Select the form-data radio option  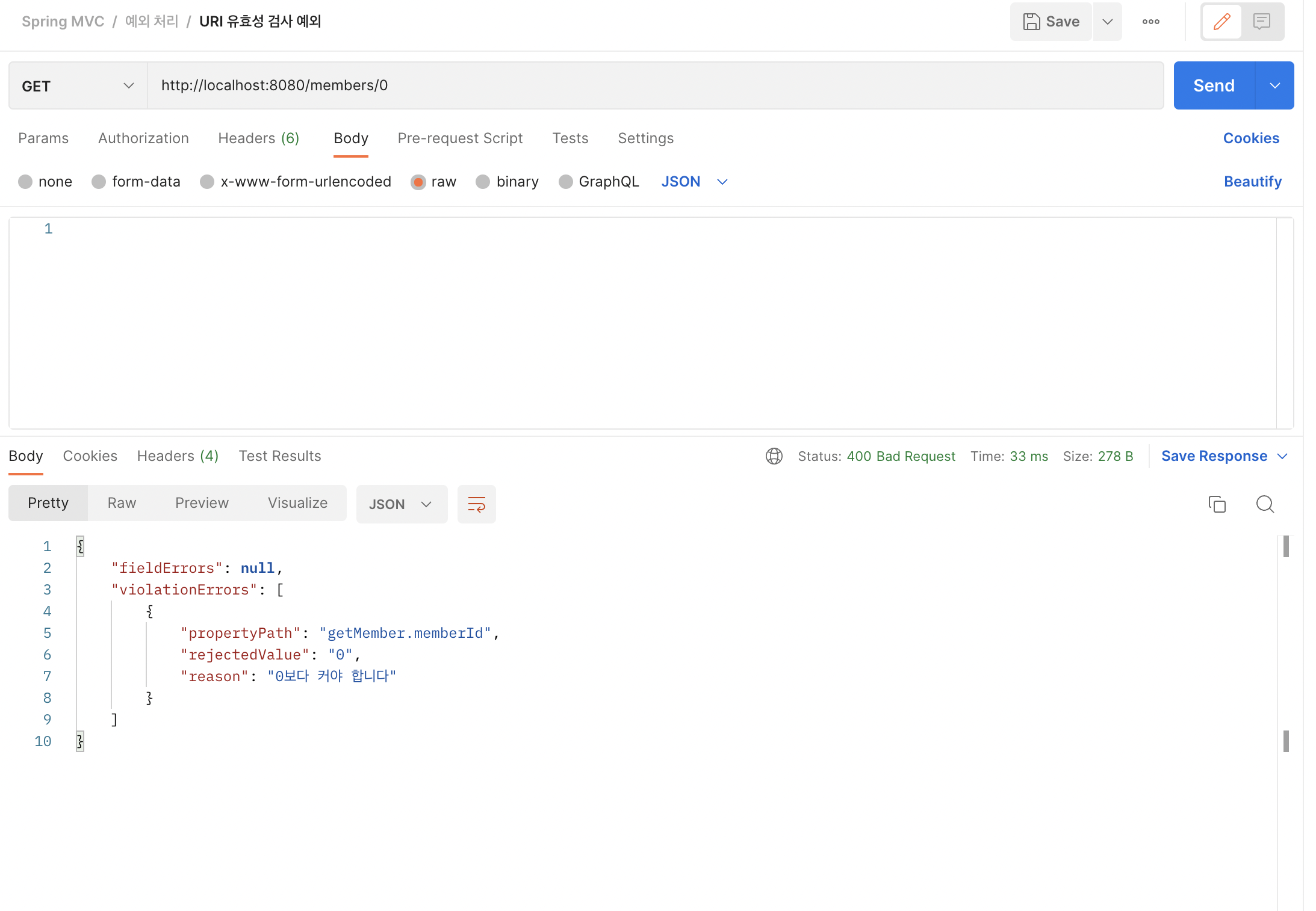point(99,182)
